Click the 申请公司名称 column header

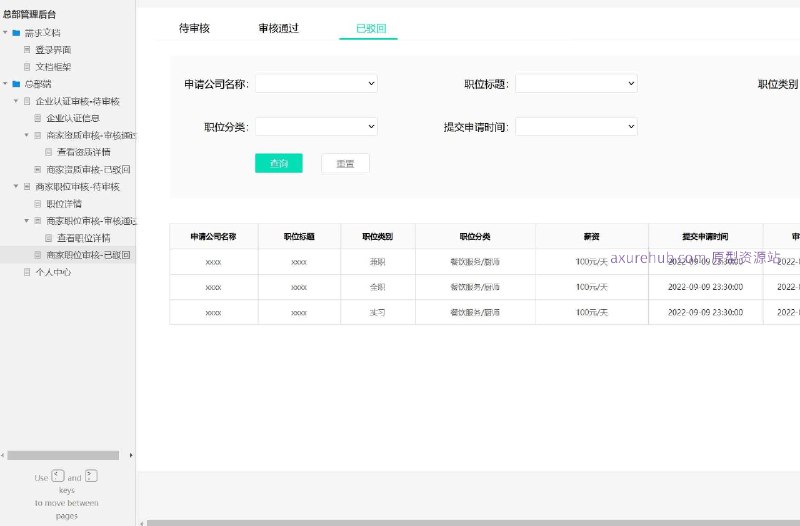[213, 236]
